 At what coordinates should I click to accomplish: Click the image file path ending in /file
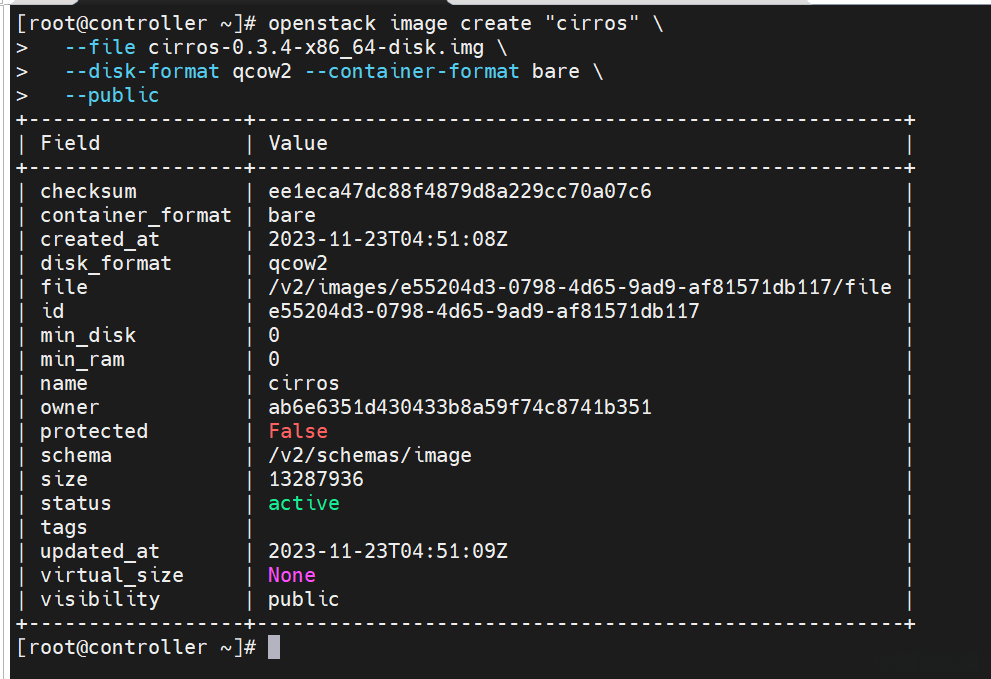[579, 287]
